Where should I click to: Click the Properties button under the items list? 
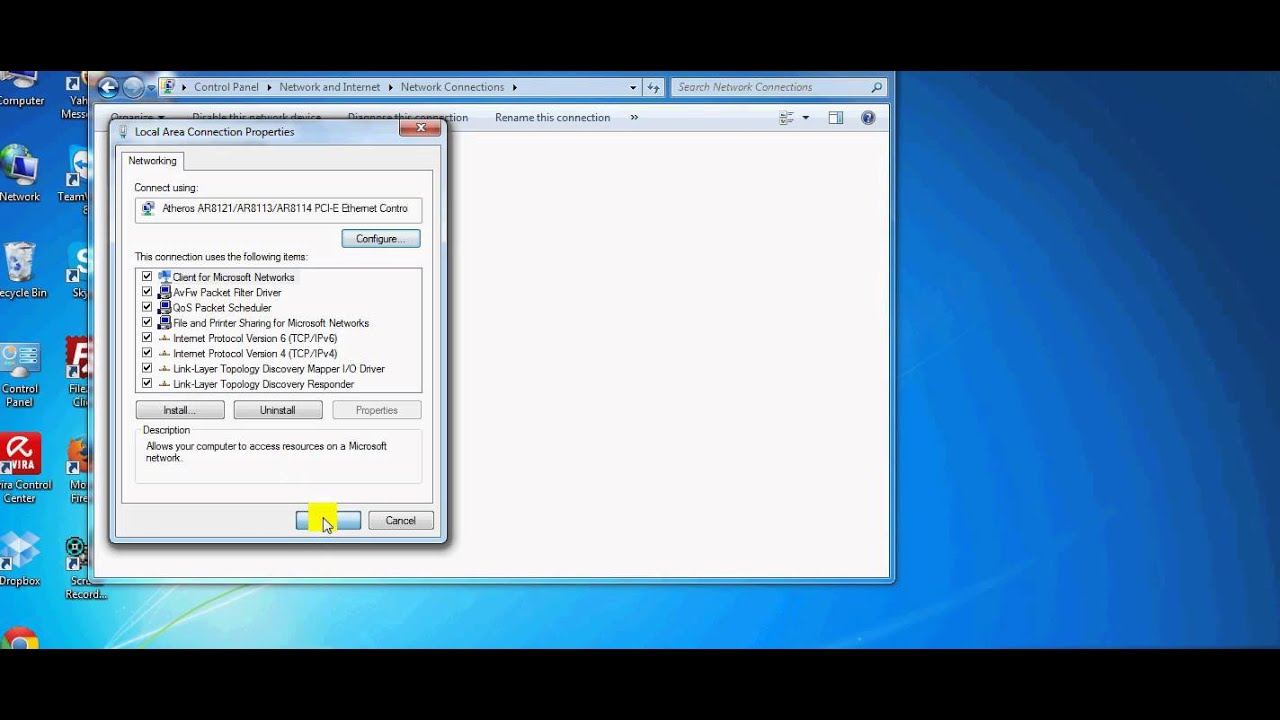click(376, 410)
